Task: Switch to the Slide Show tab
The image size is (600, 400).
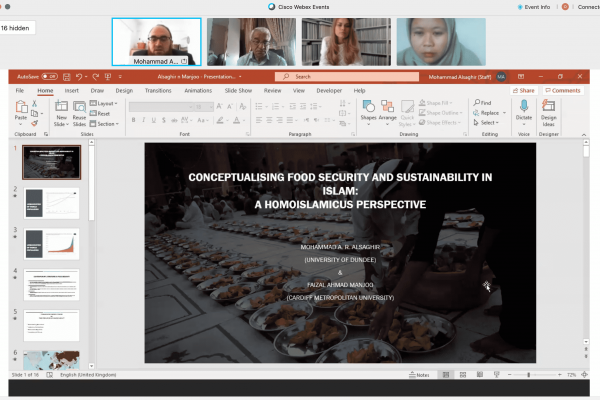Action: point(238,91)
